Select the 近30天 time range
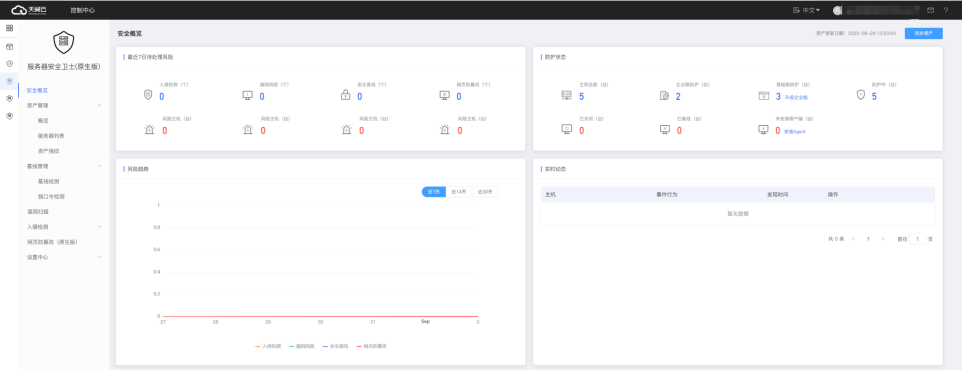This screenshot has height=371, width=963. click(485, 192)
